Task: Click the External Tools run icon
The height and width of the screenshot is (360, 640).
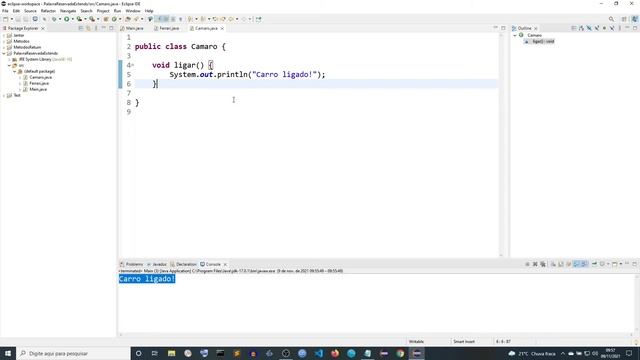Action: pyautogui.click(x=92, y=19)
